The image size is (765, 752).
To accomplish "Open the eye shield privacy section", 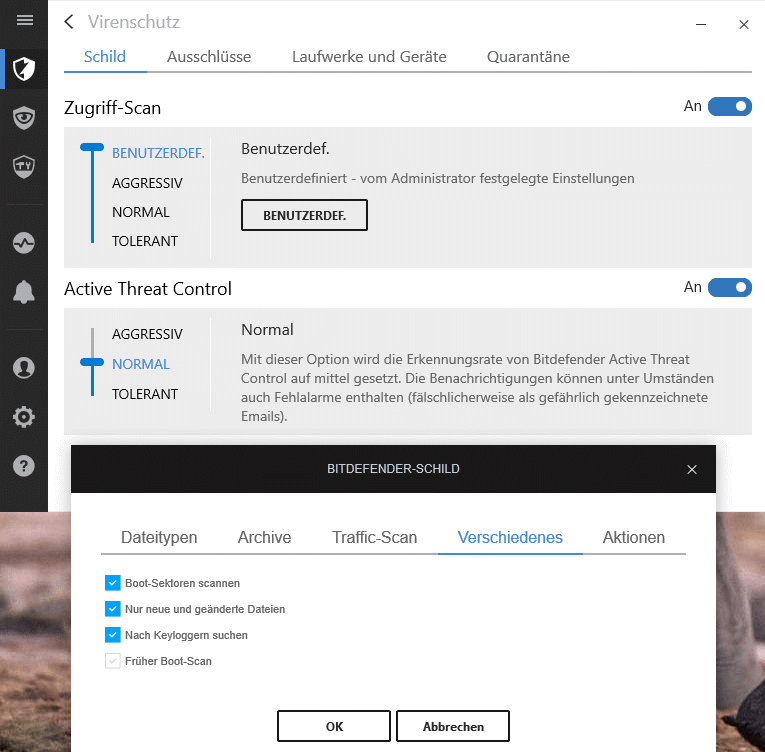I will click(x=24, y=118).
